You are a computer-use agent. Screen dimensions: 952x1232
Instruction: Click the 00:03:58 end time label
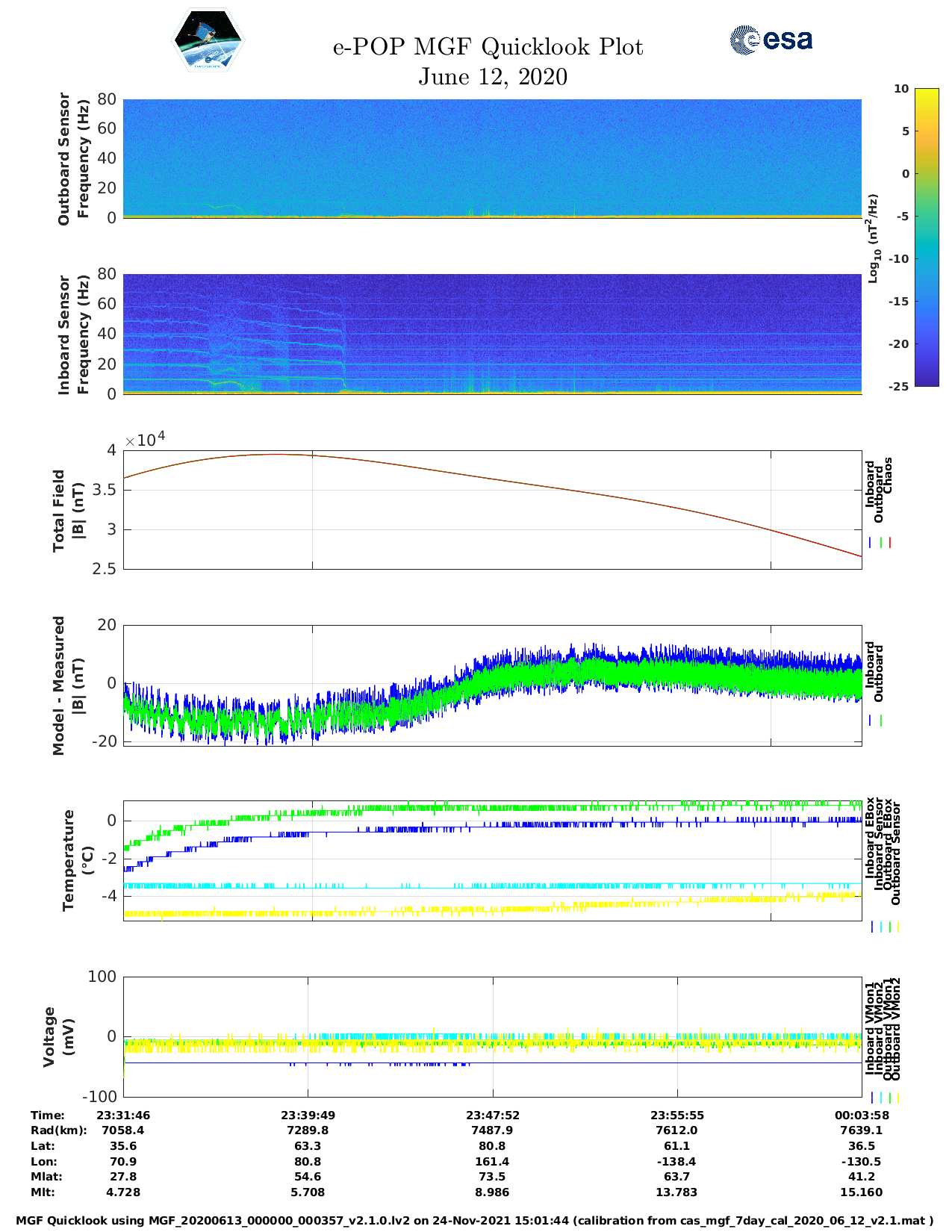[x=861, y=1115]
